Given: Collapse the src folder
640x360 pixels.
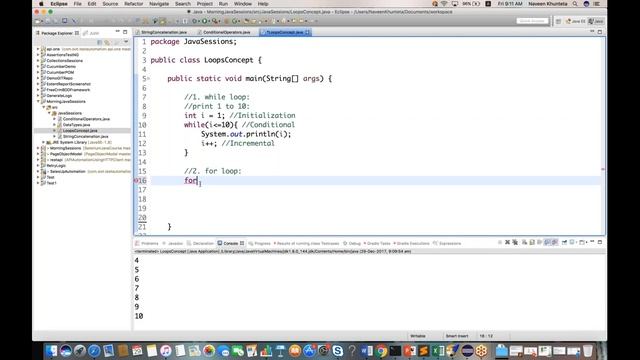Looking at the screenshot, I should tap(44, 107).
